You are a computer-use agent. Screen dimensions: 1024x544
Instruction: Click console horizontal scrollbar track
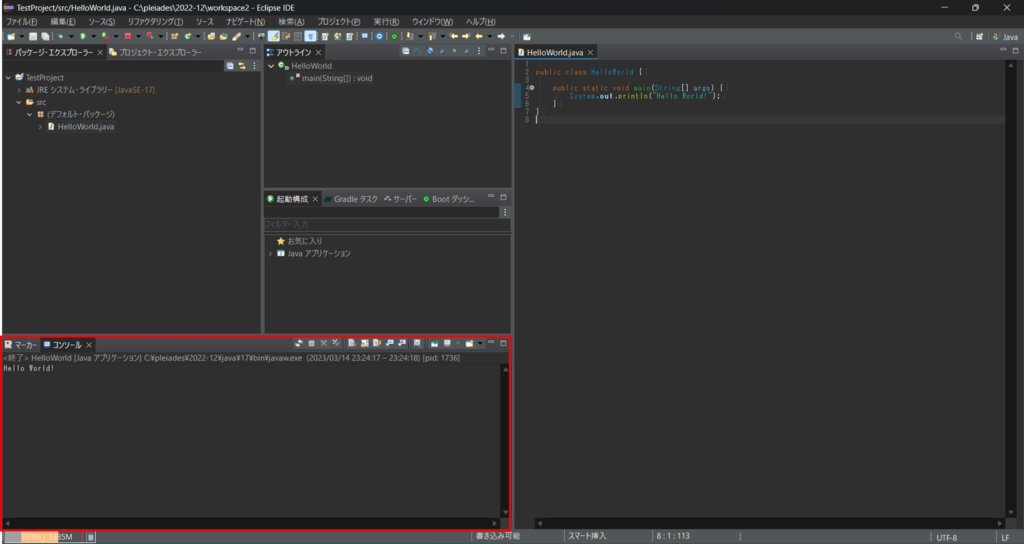pos(250,523)
